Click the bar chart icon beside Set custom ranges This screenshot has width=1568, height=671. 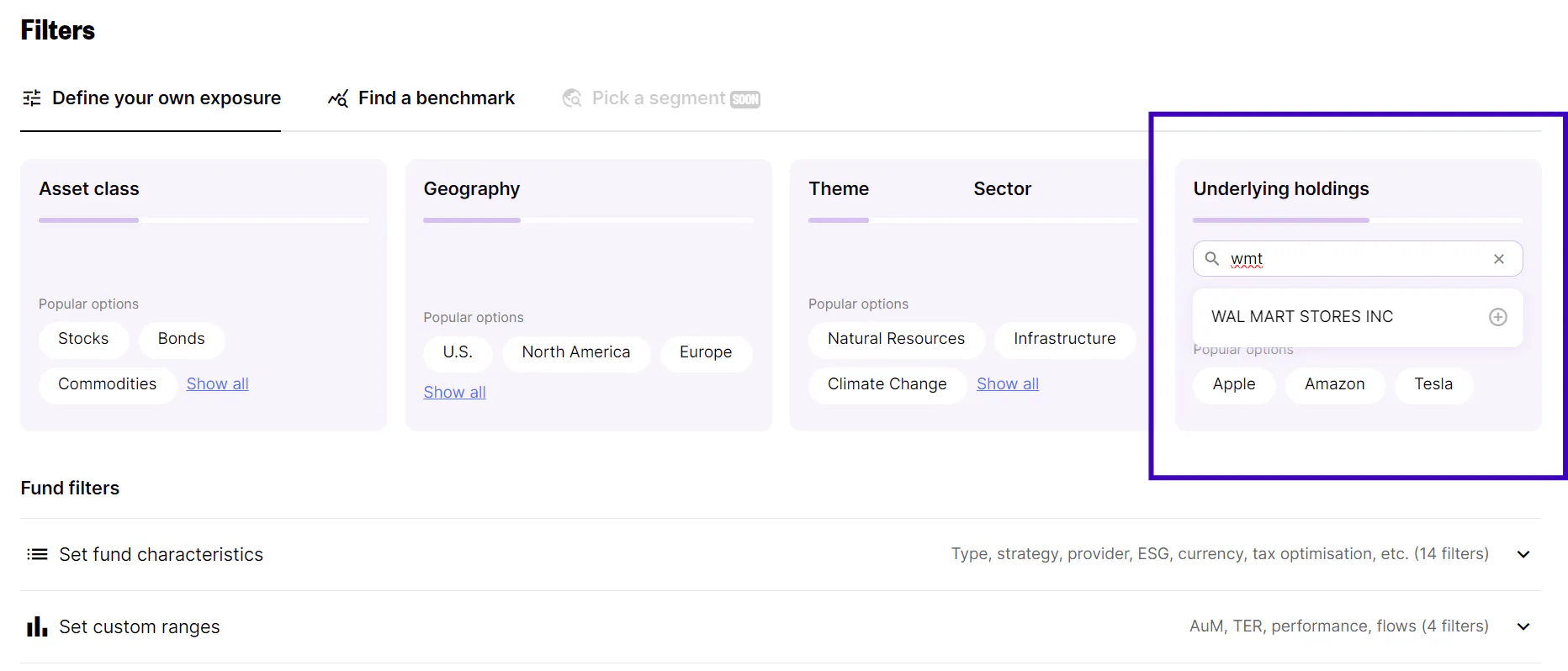coord(37,626)
